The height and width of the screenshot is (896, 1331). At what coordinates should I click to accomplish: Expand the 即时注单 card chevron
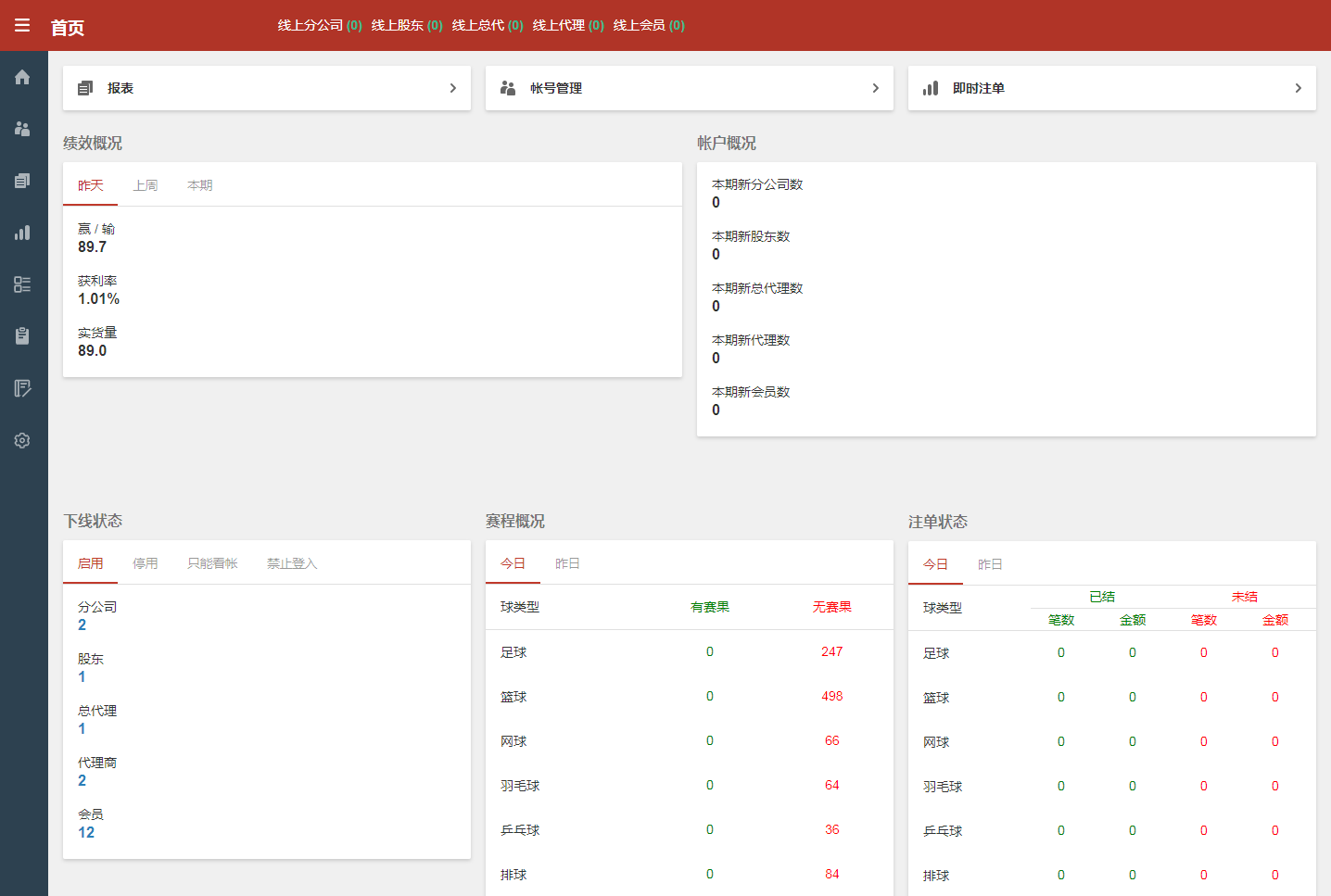(1298, 88)
